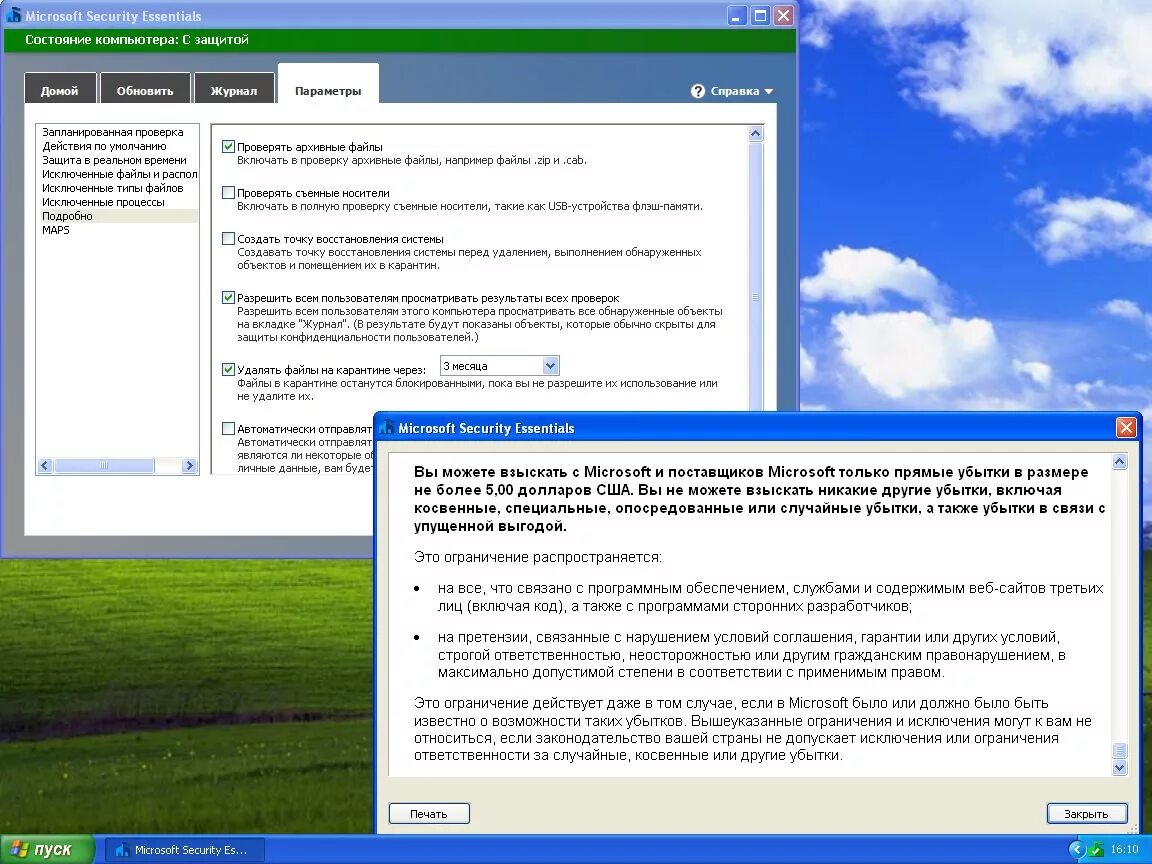The width and height of the screenshot is (1152, 864).
Task: Enable Автоматически отправлять checkbox
Action: click(x=228, y=428)
